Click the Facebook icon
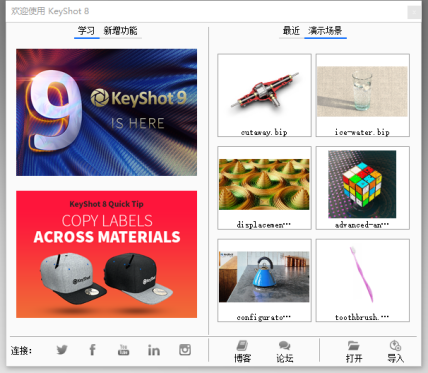This screenshot has height=373, width=428. point(92,350)
